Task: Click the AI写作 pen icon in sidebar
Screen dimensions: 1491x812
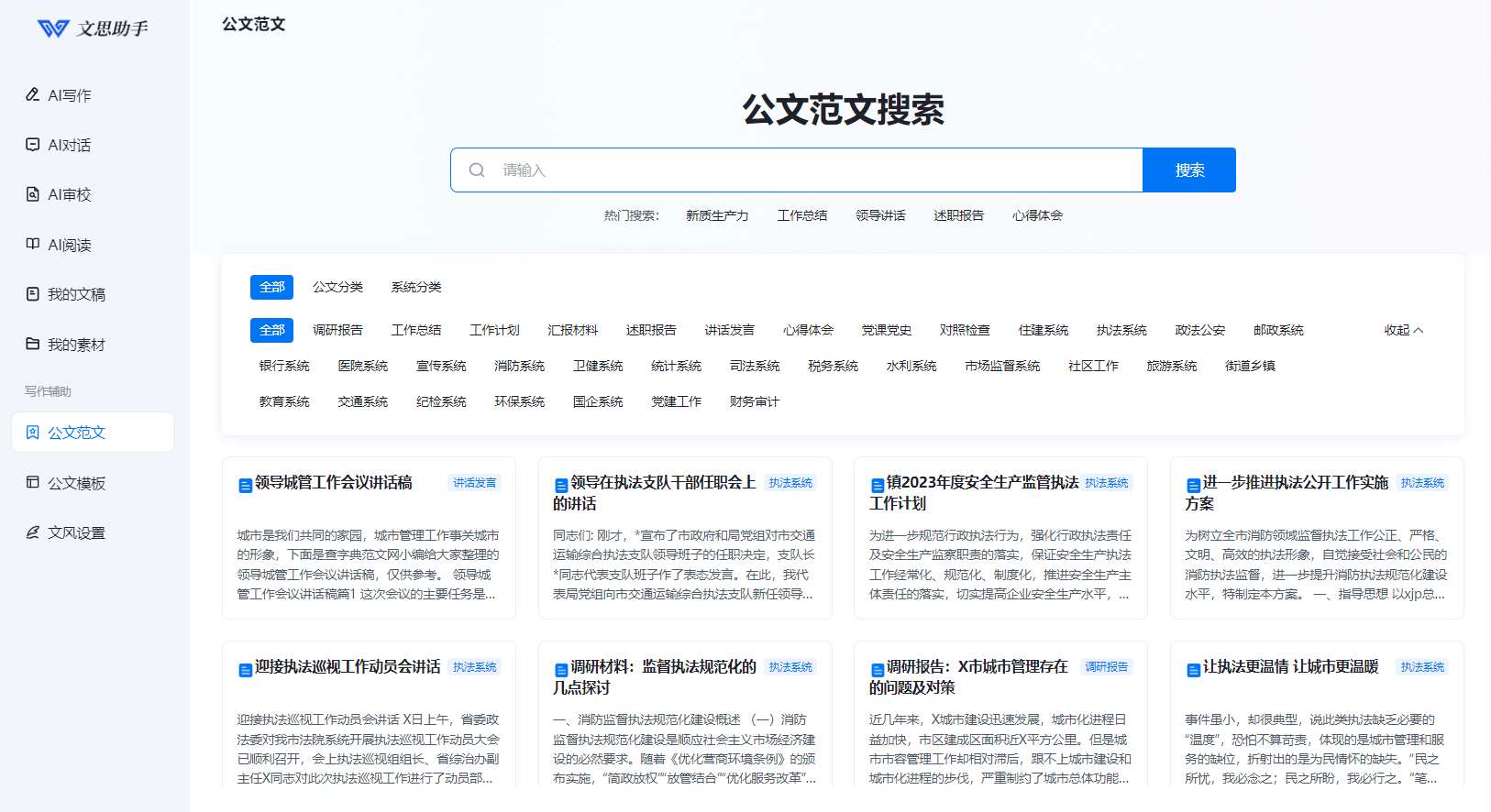Action: click(33, 94)
